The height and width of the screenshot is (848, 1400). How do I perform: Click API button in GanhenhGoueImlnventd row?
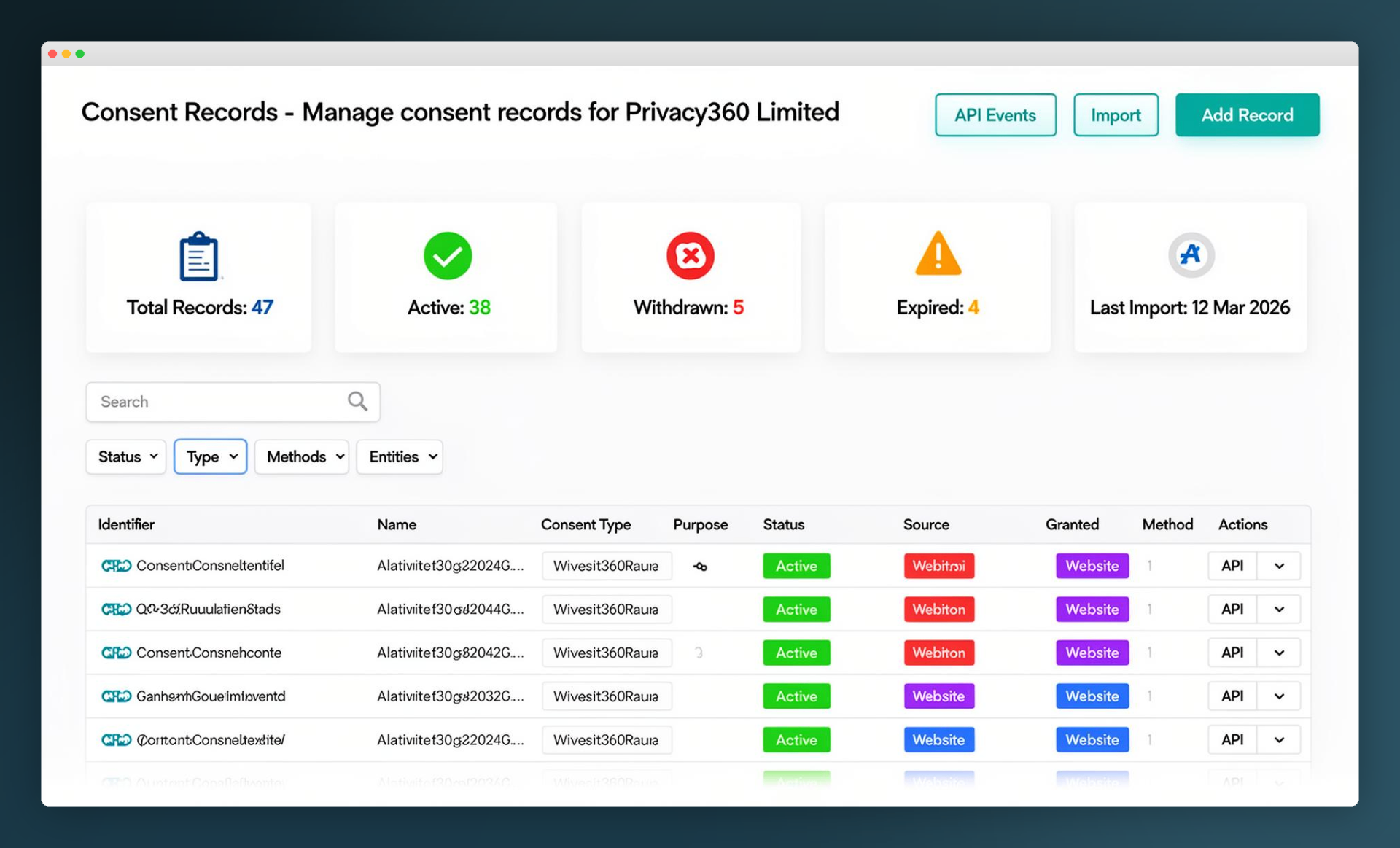1232,696
